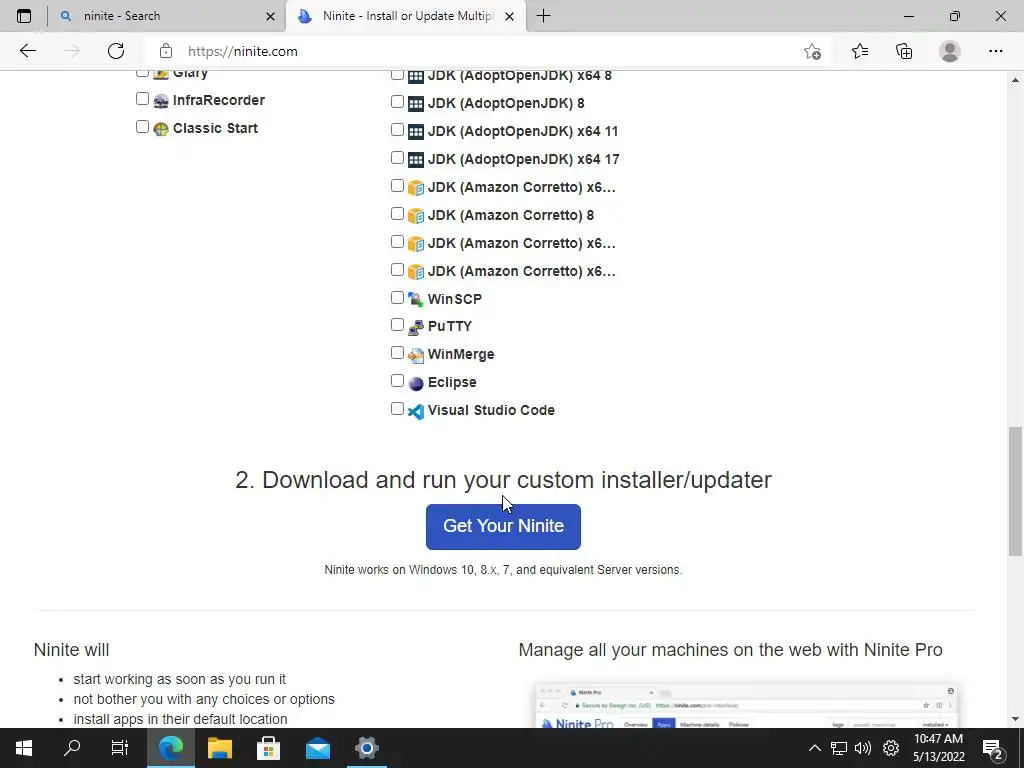Screen dimensions: 1024x768
Task: Click the Classic Start app icon
Action: (161, 129)
